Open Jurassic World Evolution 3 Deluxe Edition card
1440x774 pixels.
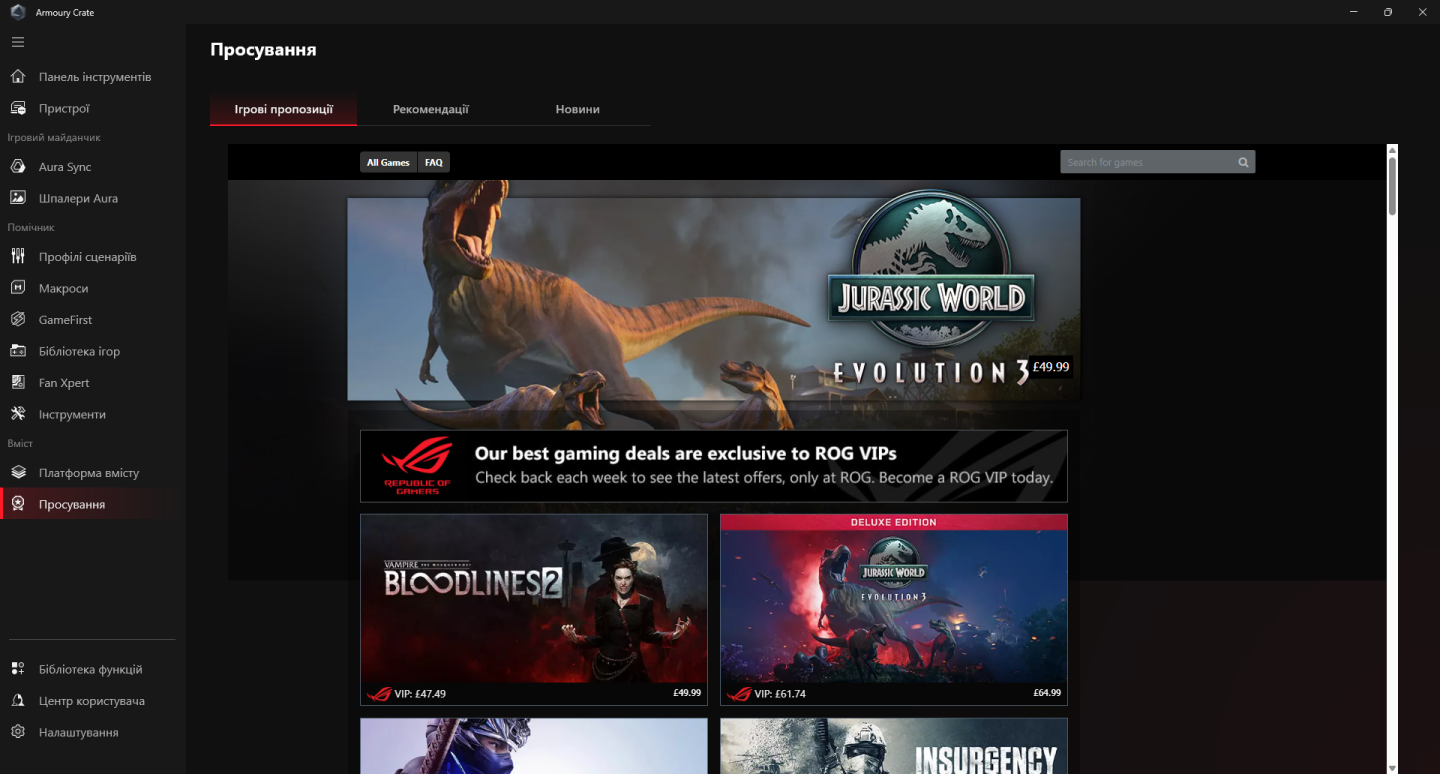(x=894, y=609)
